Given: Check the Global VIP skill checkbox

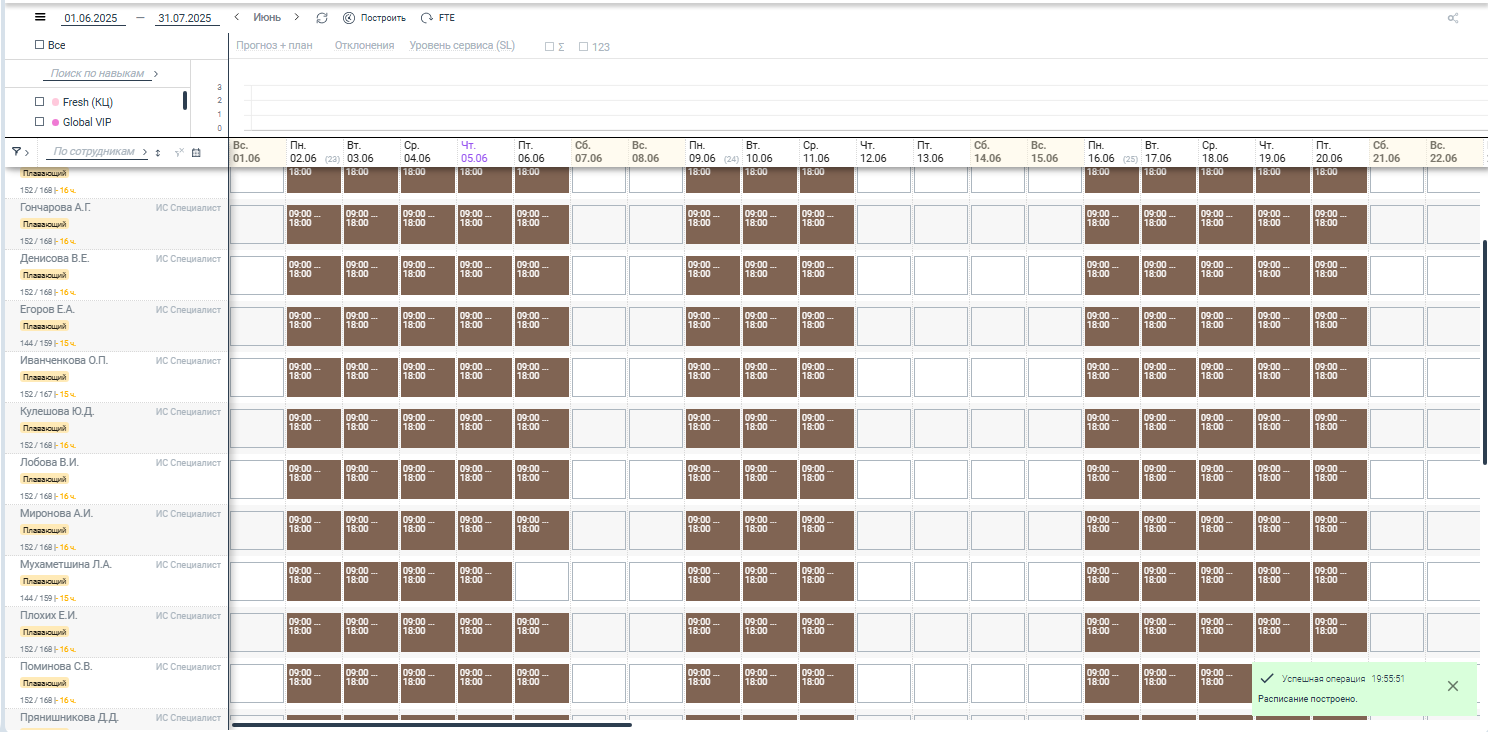Looking at the screenshot, I should (39, 122).
